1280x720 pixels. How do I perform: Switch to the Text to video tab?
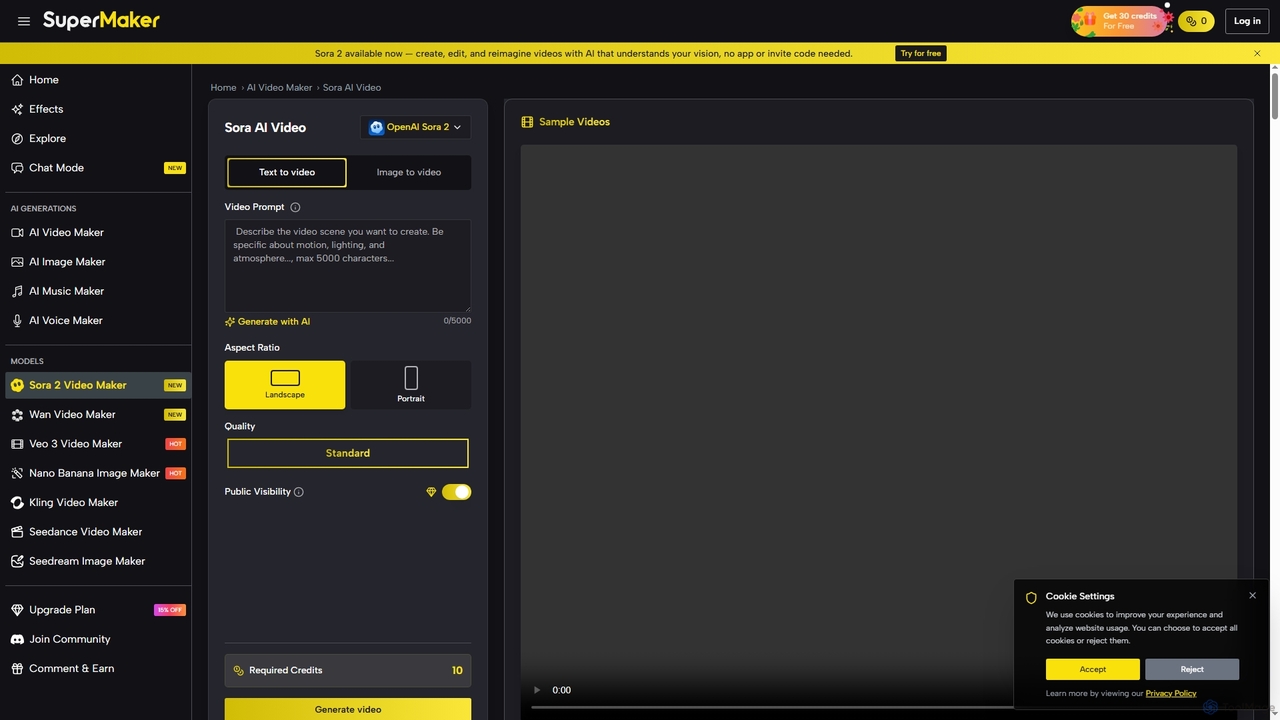(287, 172)
